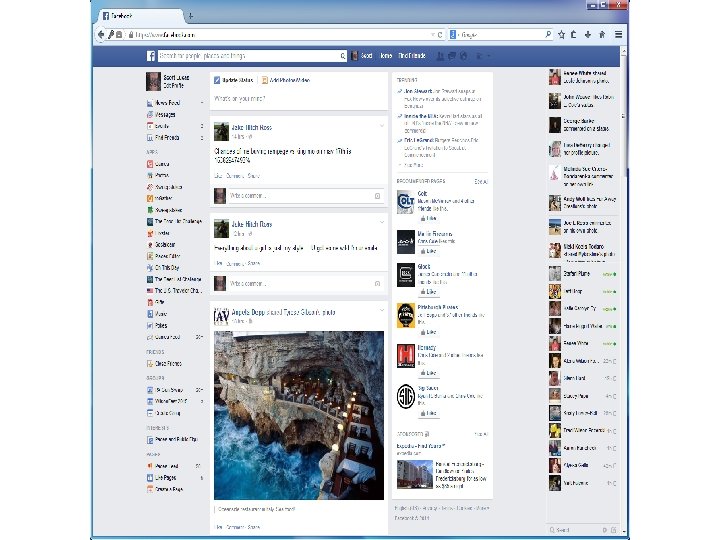Open Messages in left sidebar
720x540 pixels.
tap(161, 114)
